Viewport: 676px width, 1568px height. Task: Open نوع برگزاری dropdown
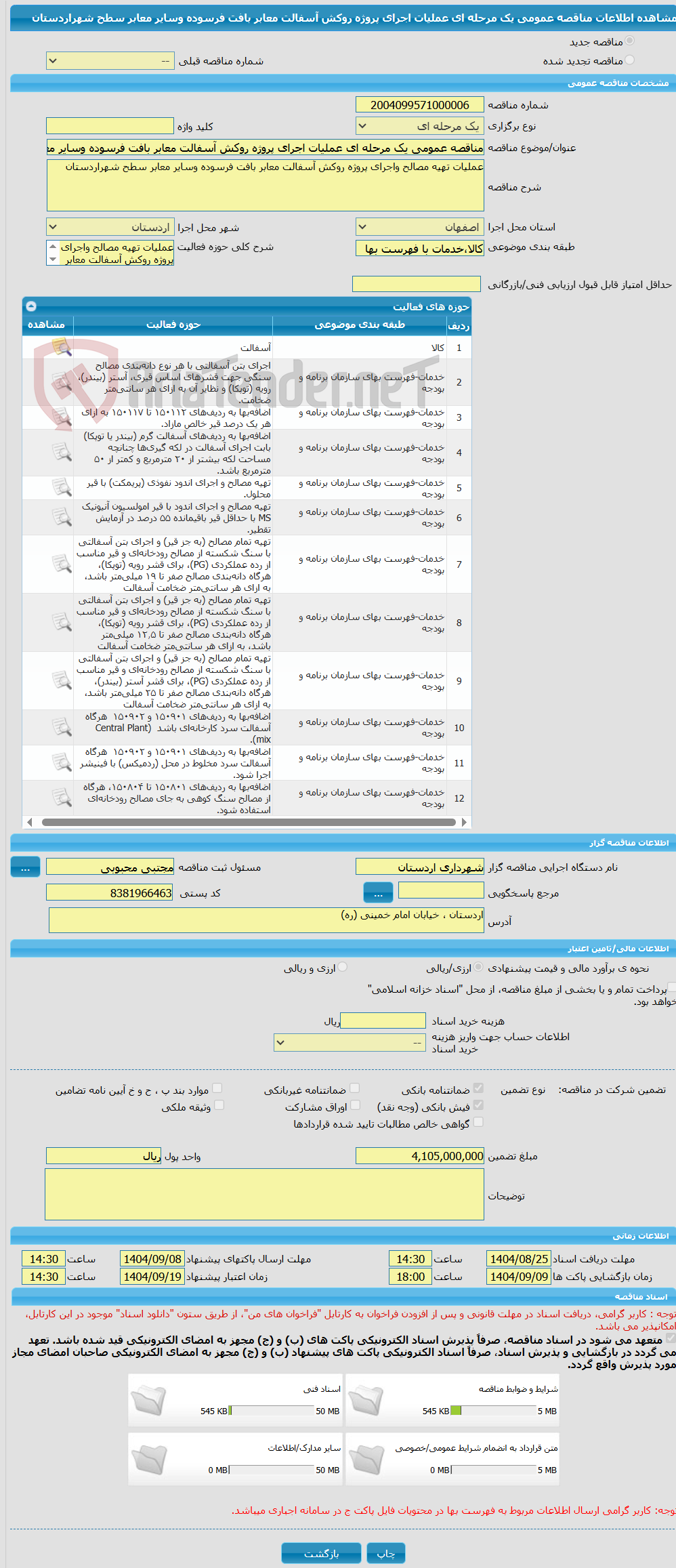pyautogui.click(x=420, y=126)
